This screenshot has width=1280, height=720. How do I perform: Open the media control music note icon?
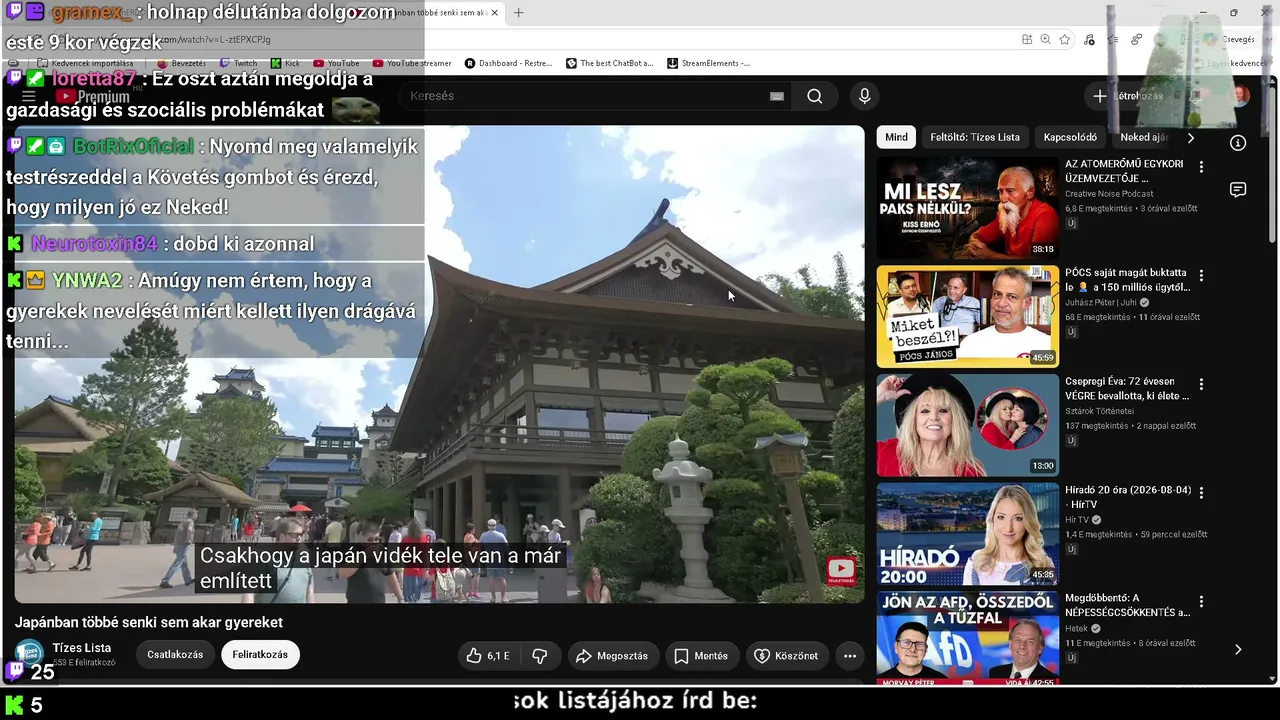[x=1089, y=40]
